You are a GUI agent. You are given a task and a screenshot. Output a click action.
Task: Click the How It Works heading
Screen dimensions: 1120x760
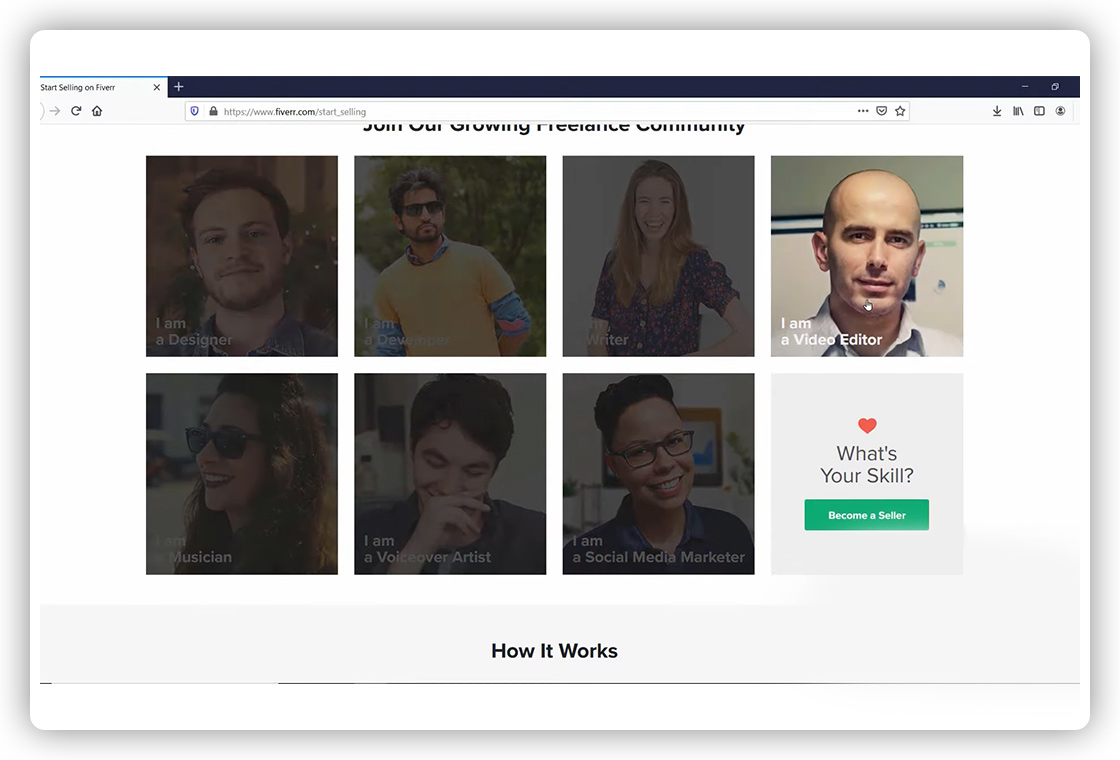coord(554,651)
